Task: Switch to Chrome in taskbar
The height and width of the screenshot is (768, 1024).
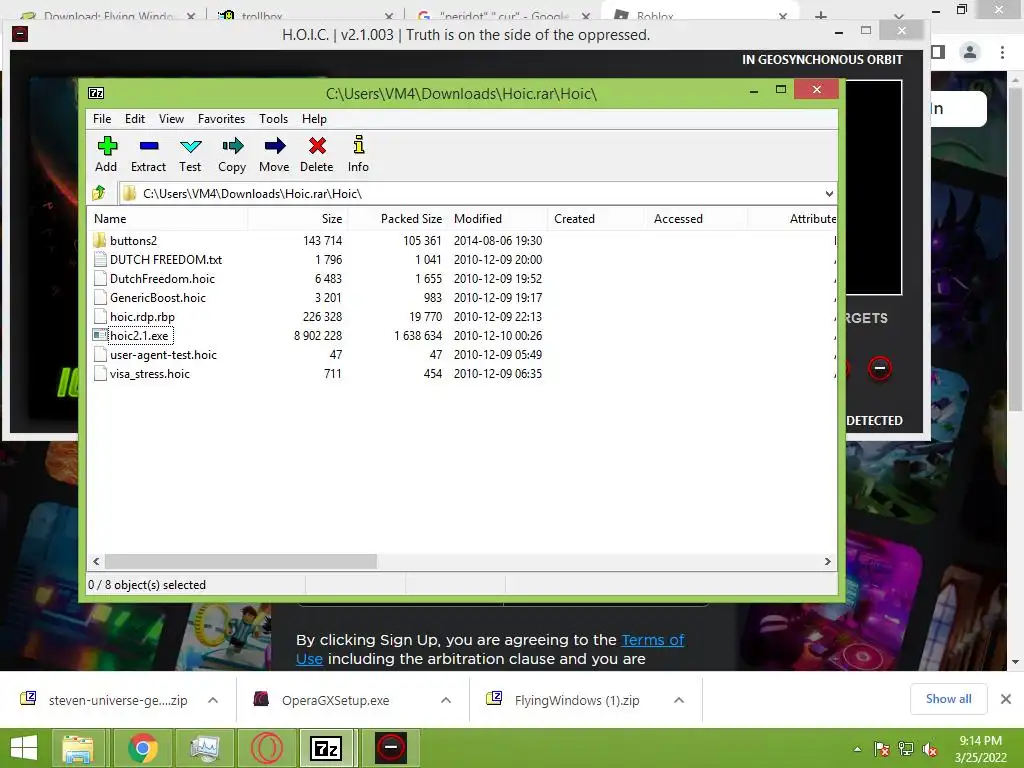Action: (142, 748)
